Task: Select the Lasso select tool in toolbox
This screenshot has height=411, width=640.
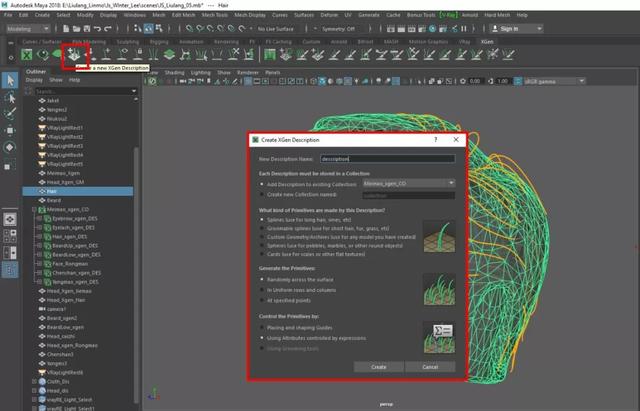Action: 10,98
